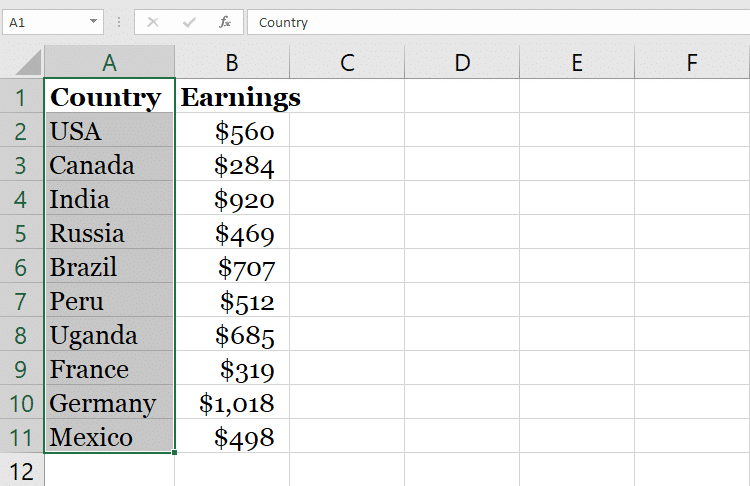
Task: Click the Cancel (X) icon in formula bar
Action: [x=153, y=22]
